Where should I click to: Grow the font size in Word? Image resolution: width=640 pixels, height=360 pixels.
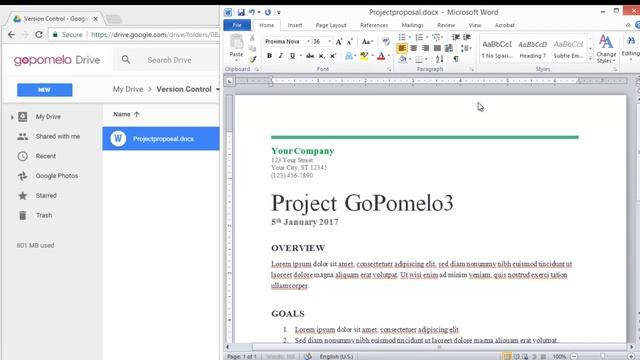339,42
